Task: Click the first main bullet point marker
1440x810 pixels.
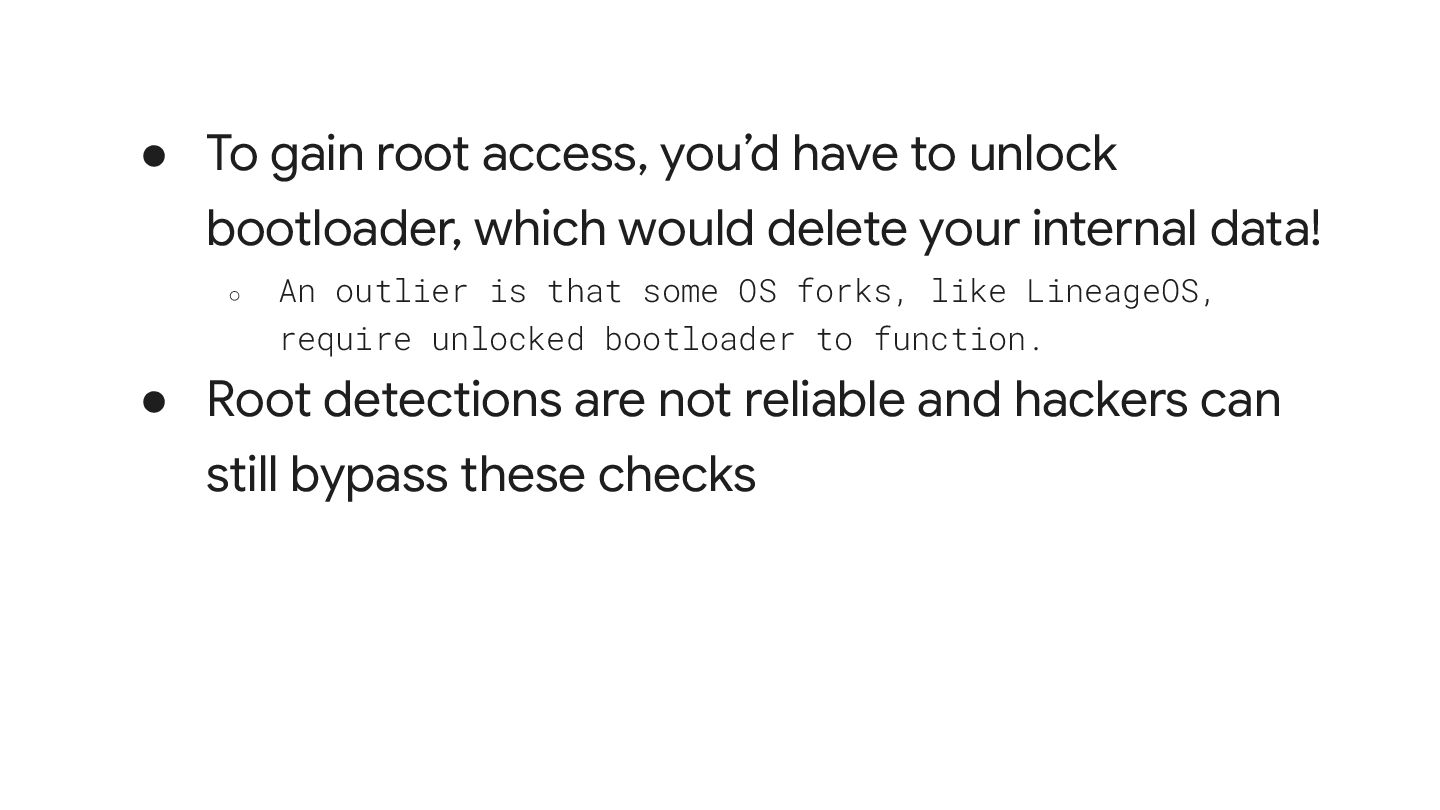Action: pyautogui.click(x=154, y=156)
